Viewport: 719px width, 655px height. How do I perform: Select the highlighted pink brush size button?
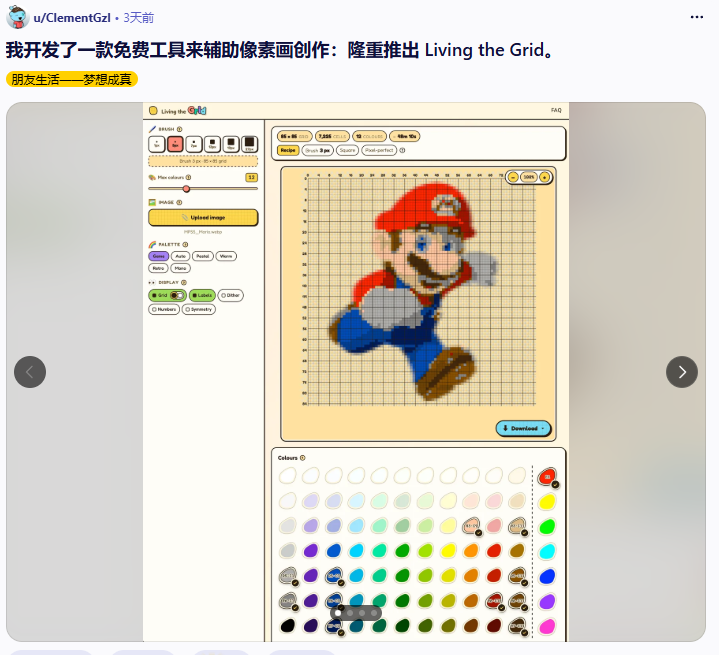coord(175,144)
